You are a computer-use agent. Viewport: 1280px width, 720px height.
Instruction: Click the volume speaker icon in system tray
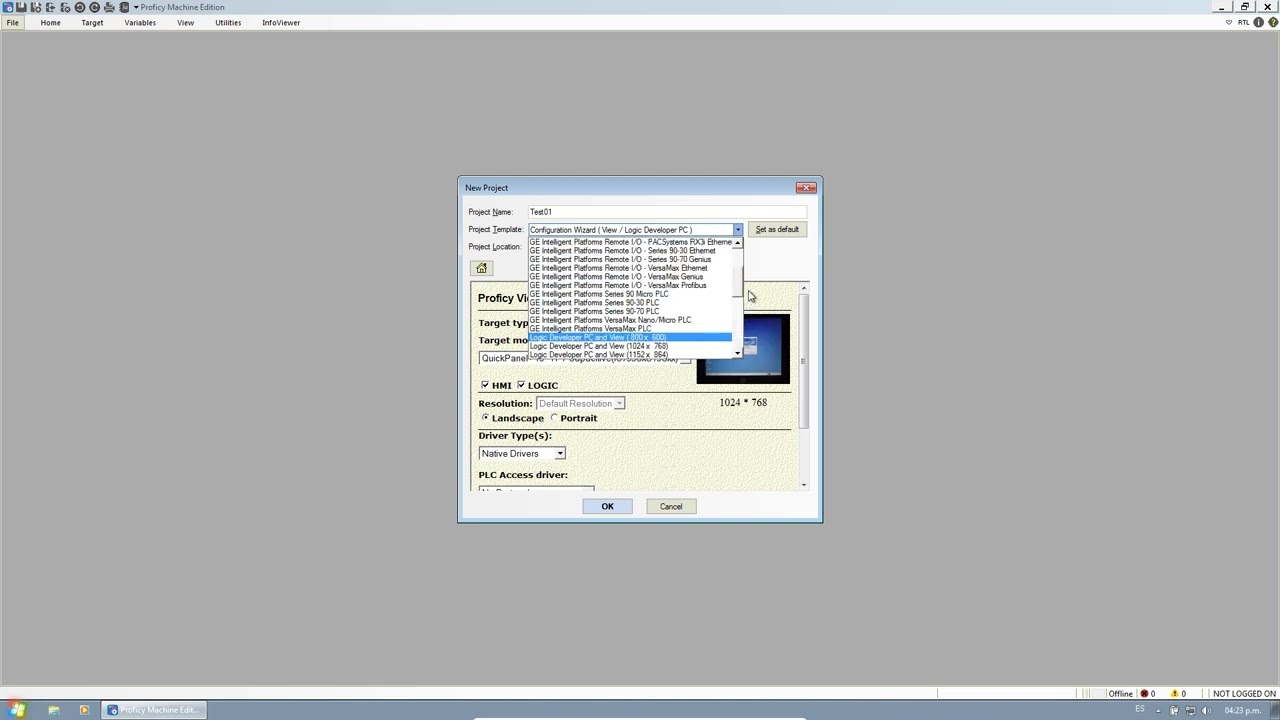(x=1206, y=710)
